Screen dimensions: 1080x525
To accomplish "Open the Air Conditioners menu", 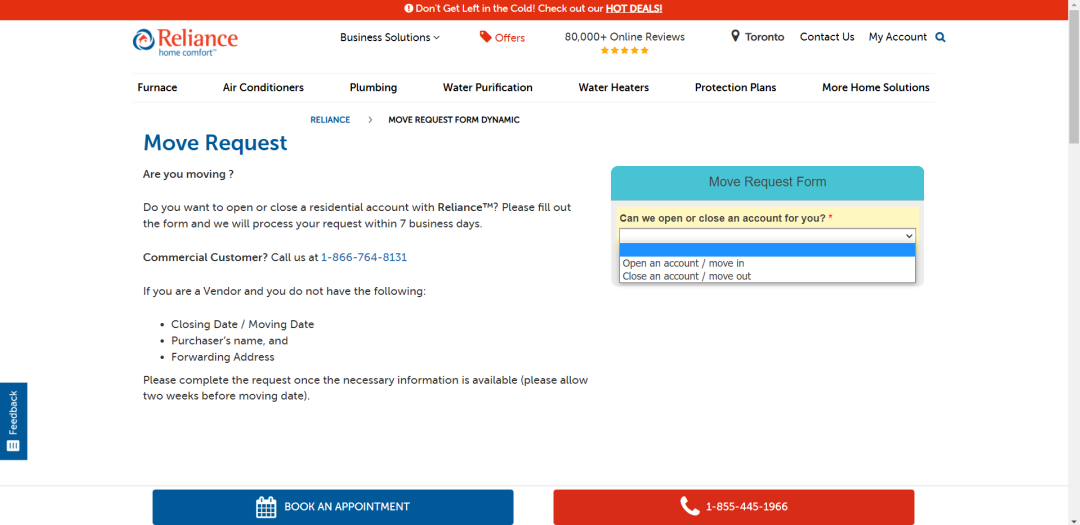I will tap(263, 88).
